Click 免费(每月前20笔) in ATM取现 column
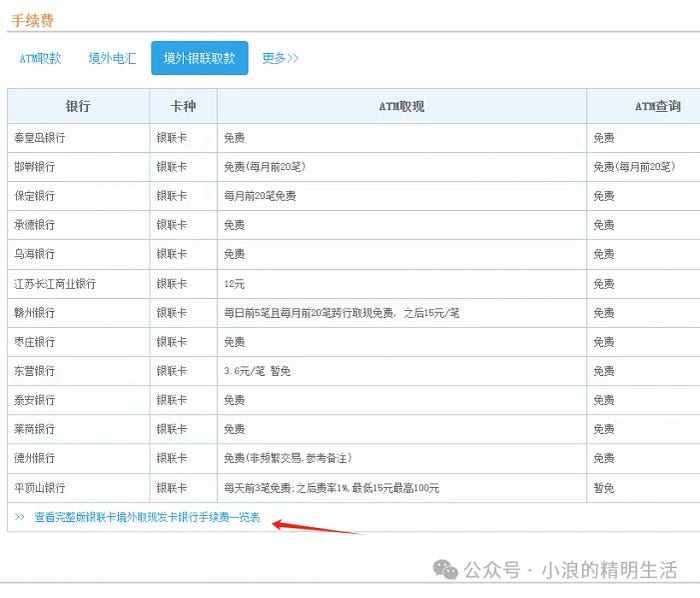This screenshot has width=700, height=598. coord(265,167)
